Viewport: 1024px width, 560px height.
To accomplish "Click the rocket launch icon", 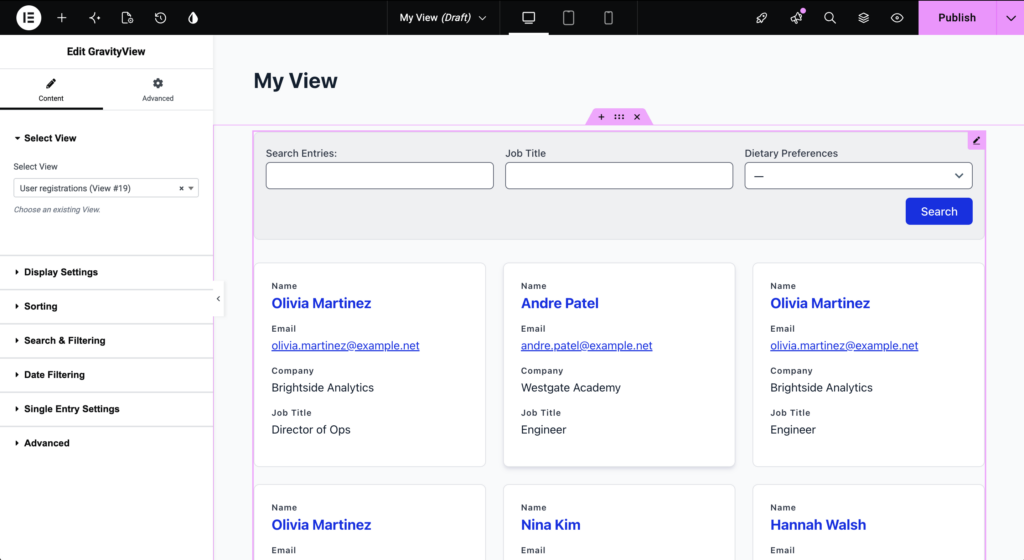I will 761,18.
